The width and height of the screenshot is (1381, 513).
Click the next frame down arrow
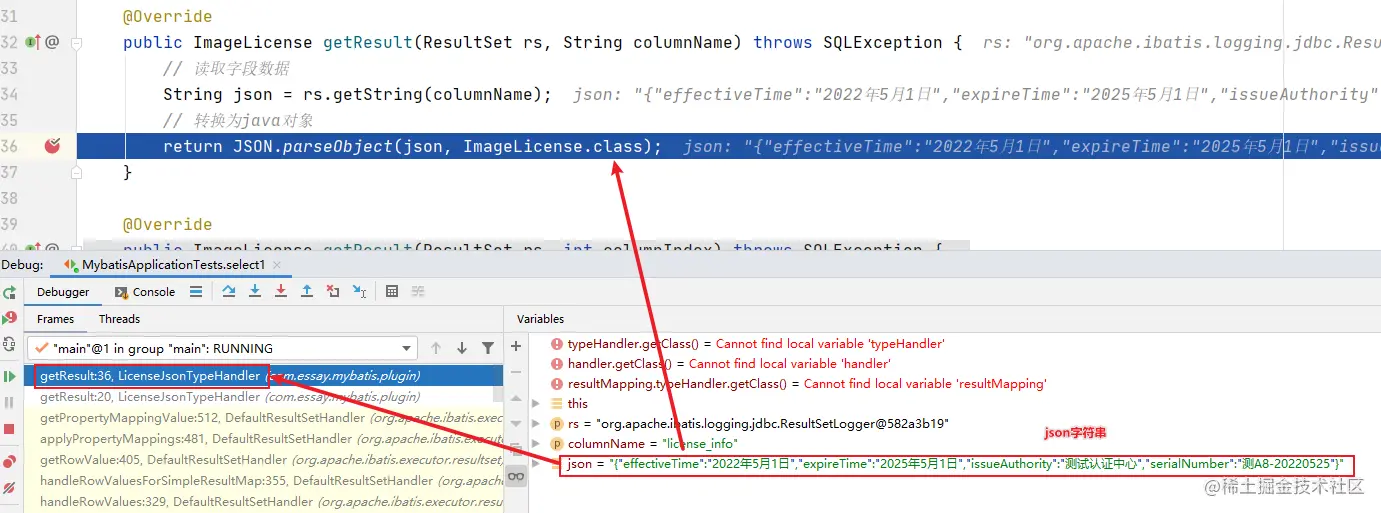point(462,348)
